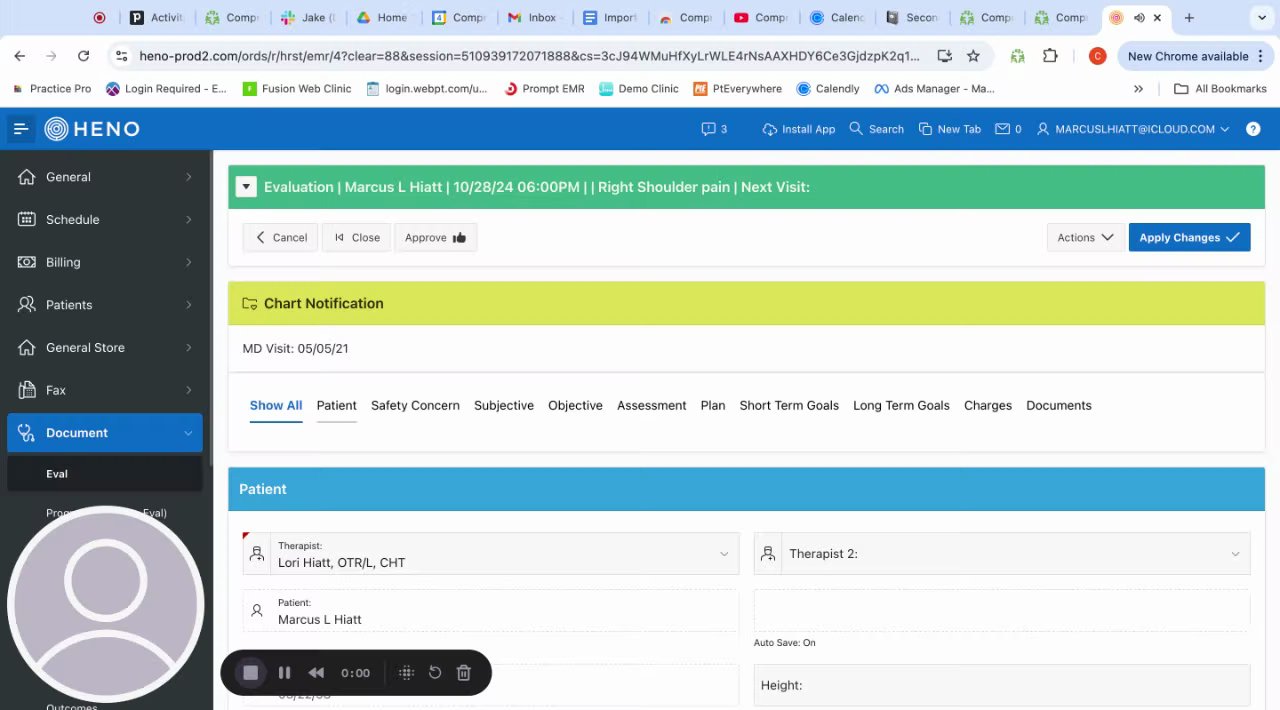This screenshot has width=1280, height=710.
Task: Expand the Patients sidebar menu
Action: (105, 305)
